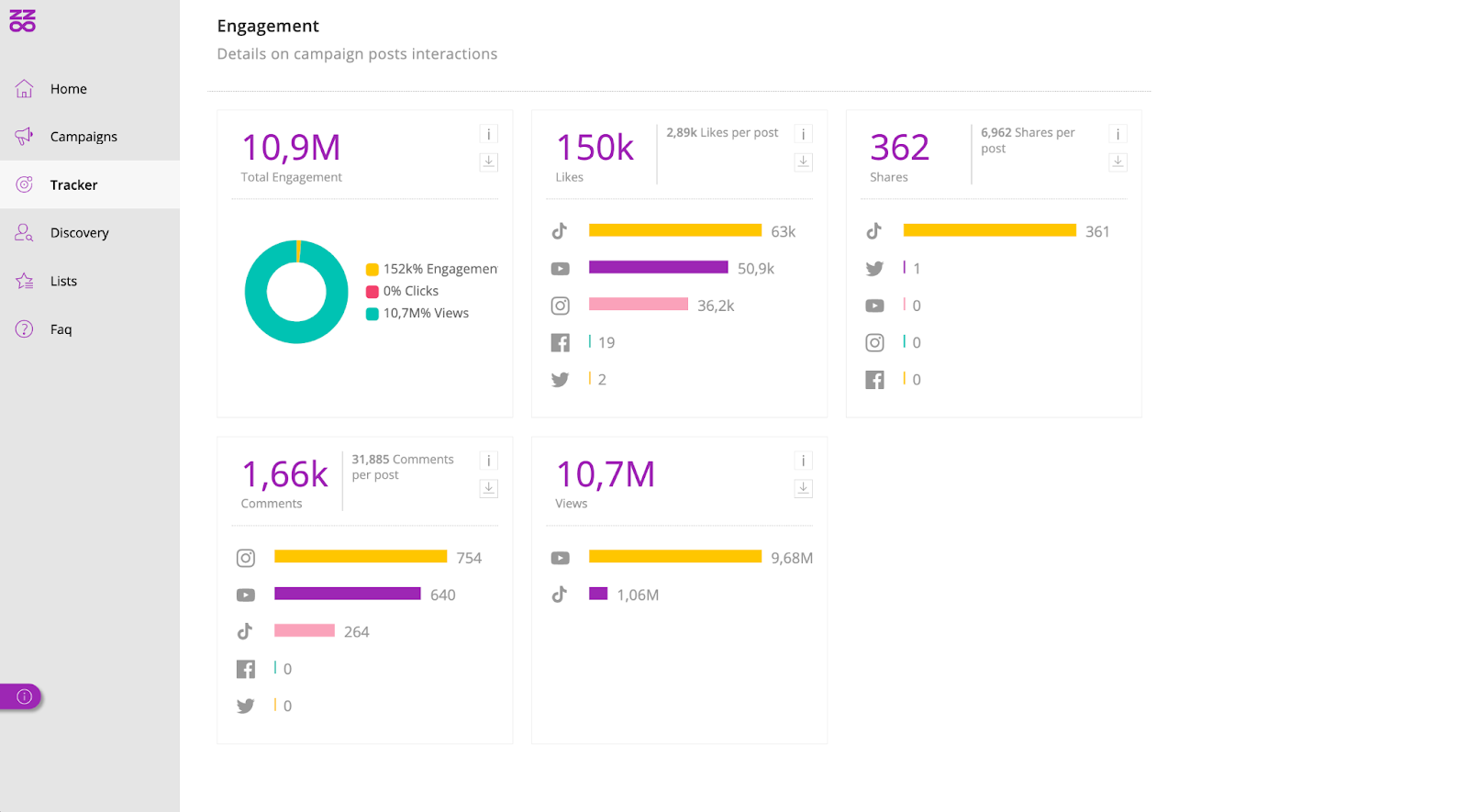Click the info icon on Total Engagement card
Image resolution: width=1468 pixels, height=812 pixels.
tap(488, 134)
